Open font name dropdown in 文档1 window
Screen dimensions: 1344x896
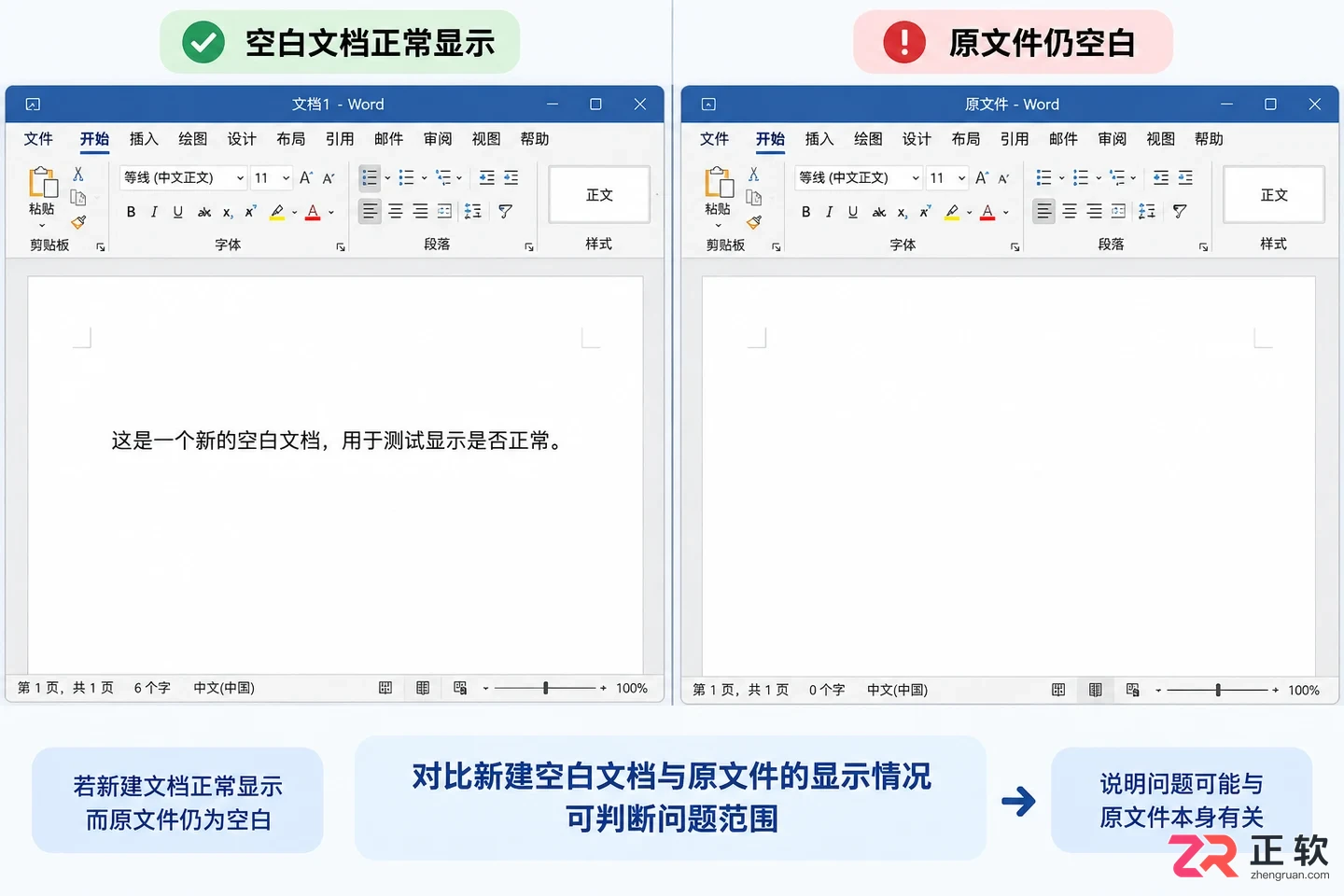240,178
